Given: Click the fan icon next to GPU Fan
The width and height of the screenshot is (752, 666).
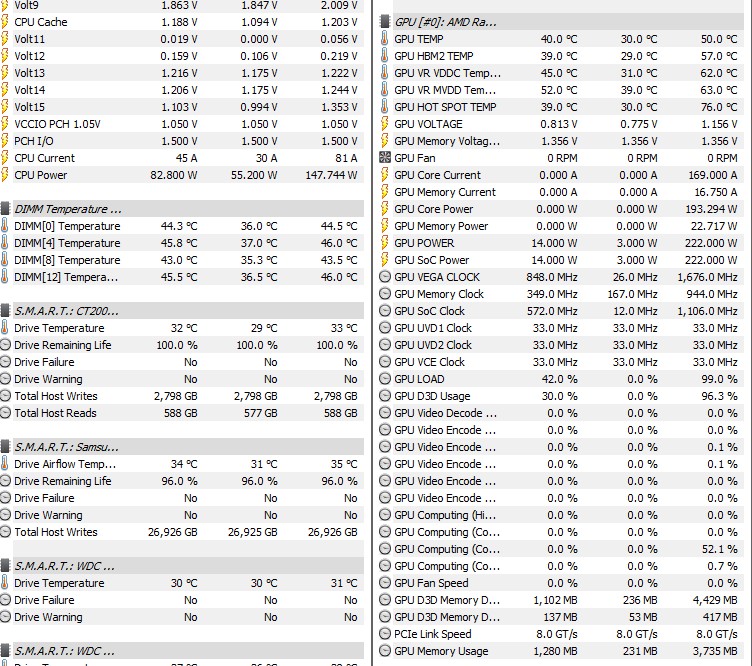Looking at the screenshot, I should tap(385, 158).
